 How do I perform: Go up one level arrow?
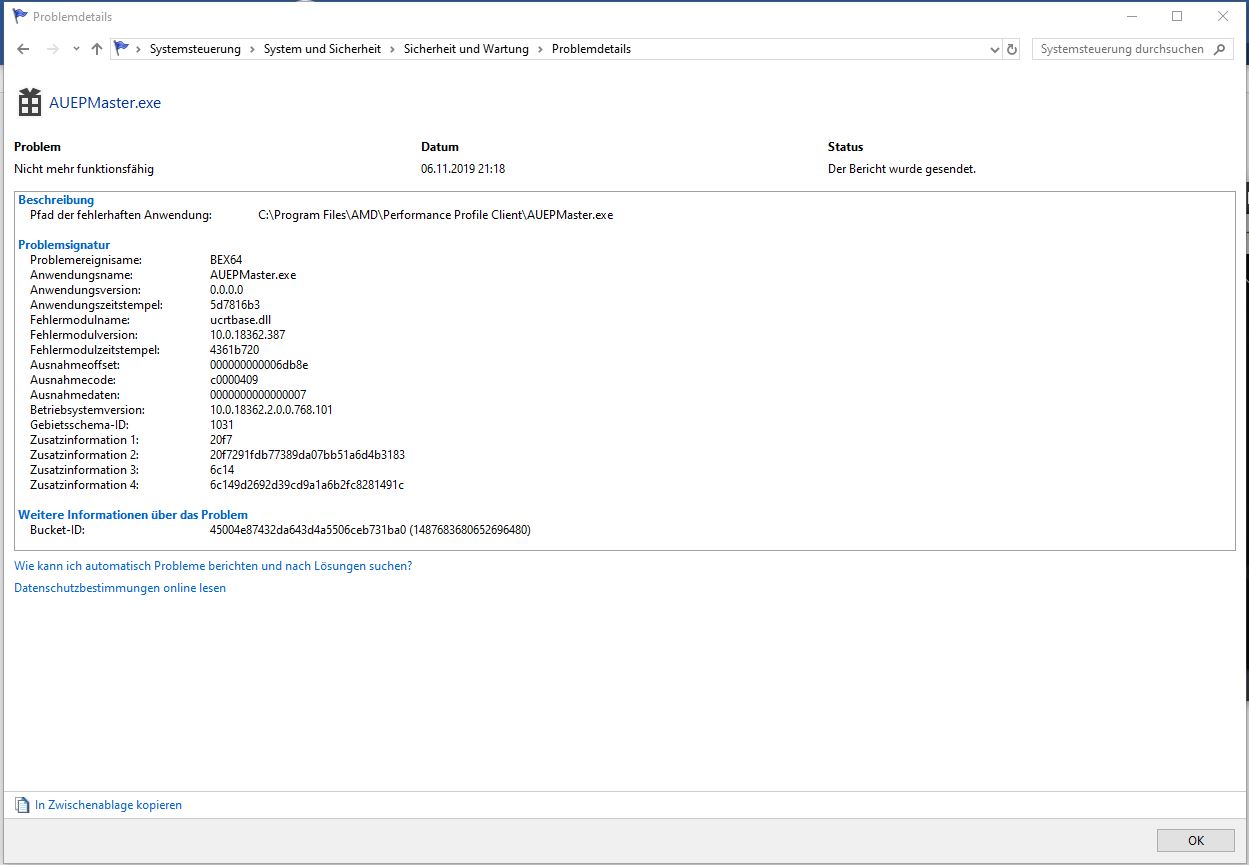tap(96, 49)
